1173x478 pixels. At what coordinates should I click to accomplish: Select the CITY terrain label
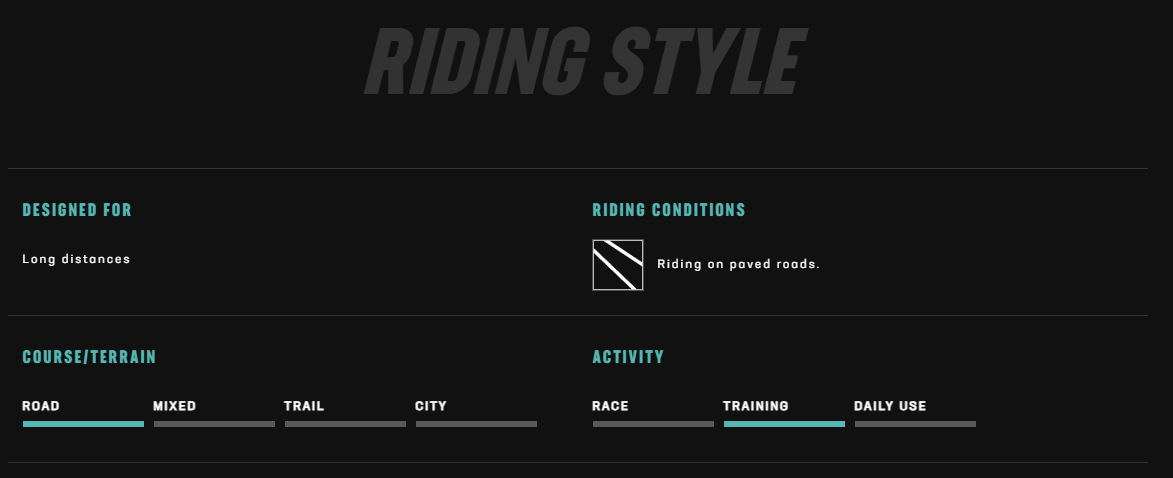(431, 406)
